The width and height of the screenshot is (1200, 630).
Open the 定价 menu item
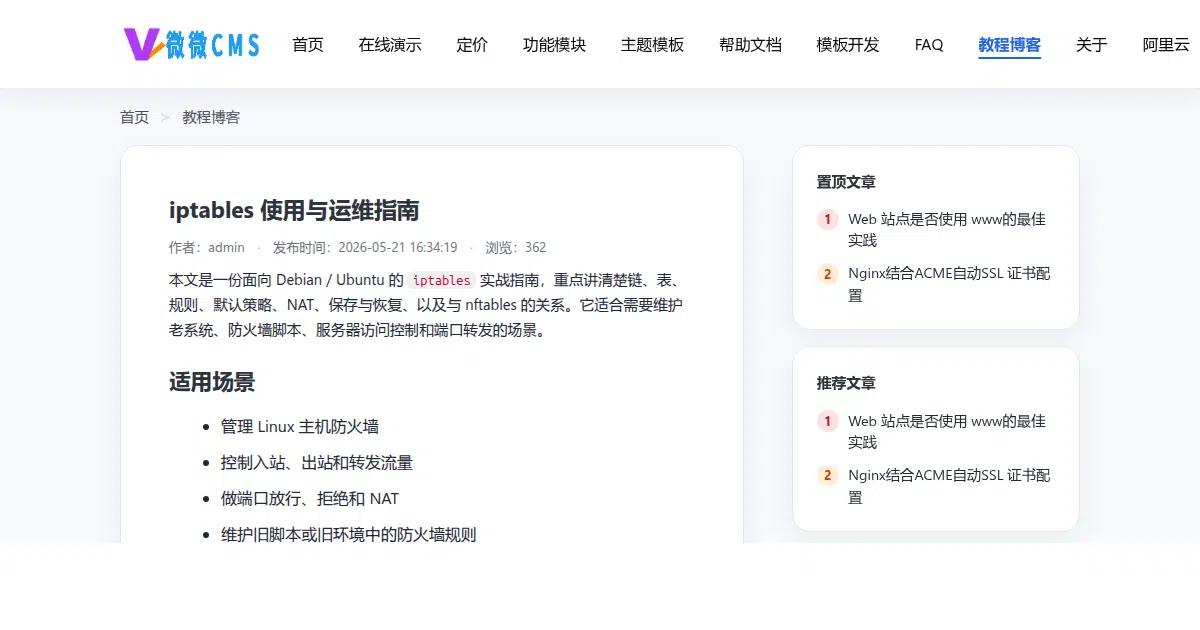point(472,45)
